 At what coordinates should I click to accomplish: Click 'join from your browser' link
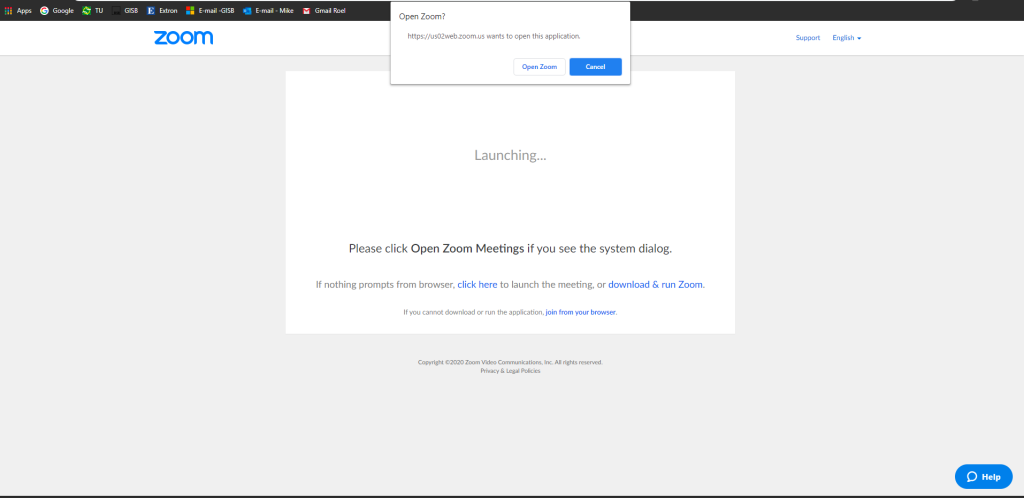(x=580, y=312)
